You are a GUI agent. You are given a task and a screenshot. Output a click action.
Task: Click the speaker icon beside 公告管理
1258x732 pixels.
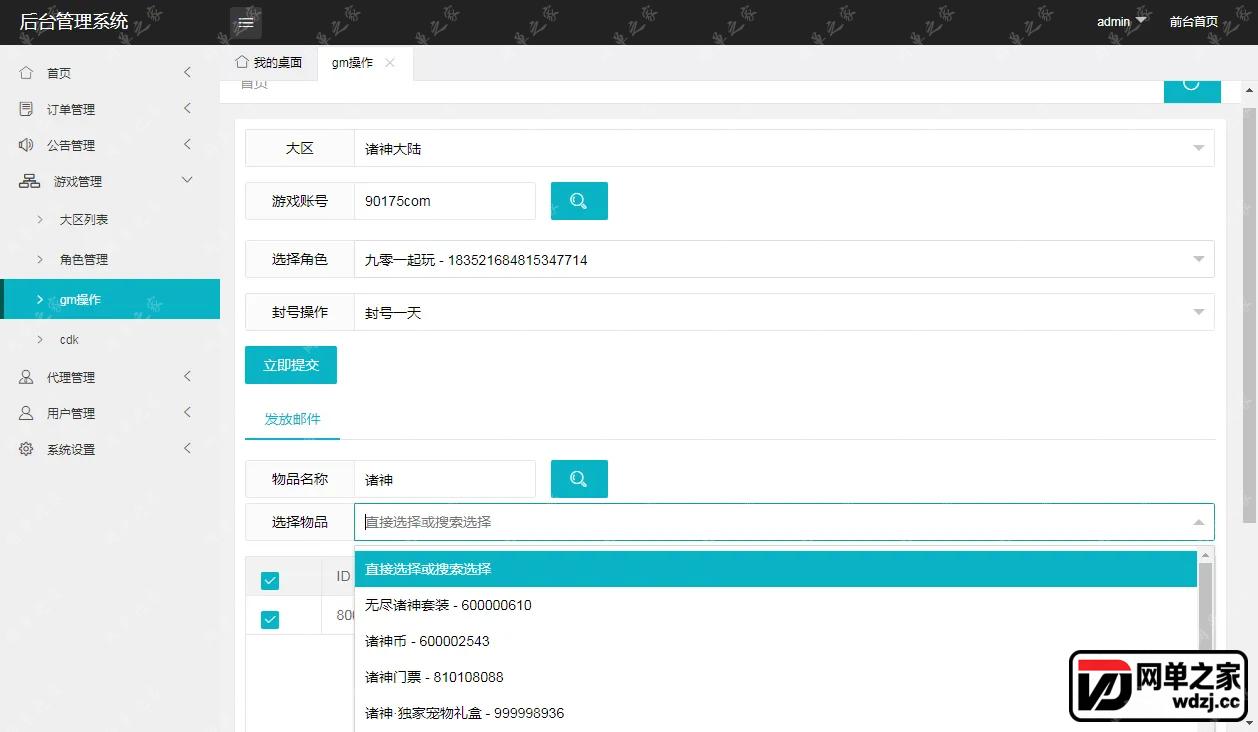[26, 145]
